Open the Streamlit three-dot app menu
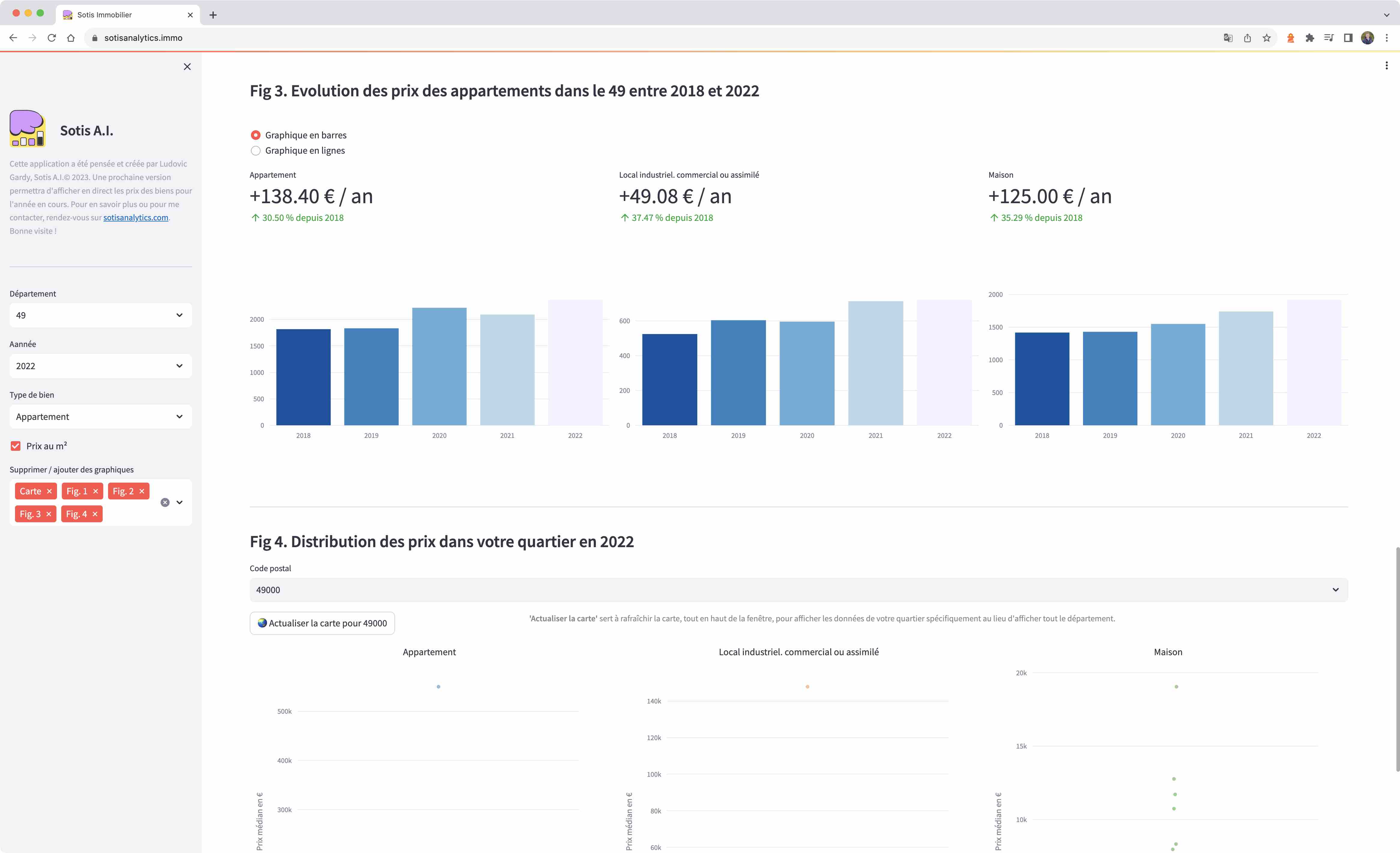 click(1386, 66)
